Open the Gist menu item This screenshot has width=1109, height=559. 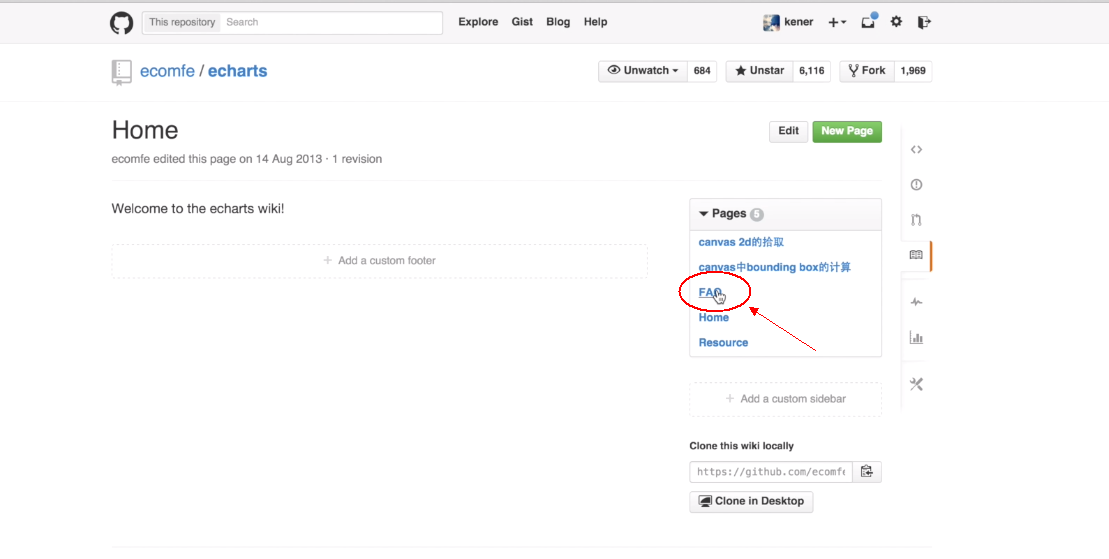coord(522,22)
